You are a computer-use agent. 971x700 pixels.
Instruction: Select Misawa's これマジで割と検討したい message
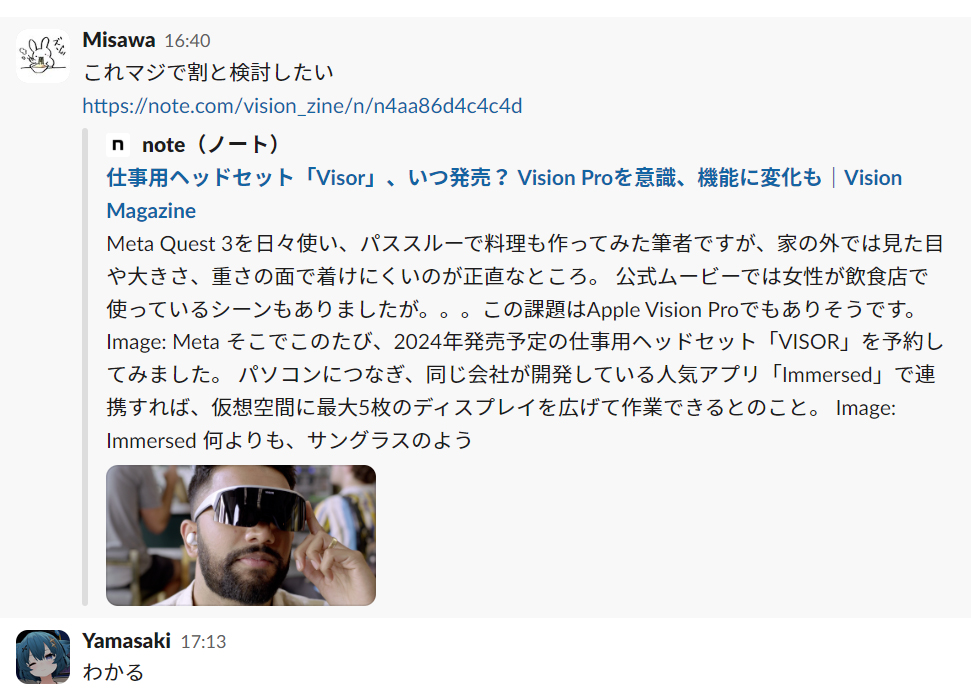[208, 72]
